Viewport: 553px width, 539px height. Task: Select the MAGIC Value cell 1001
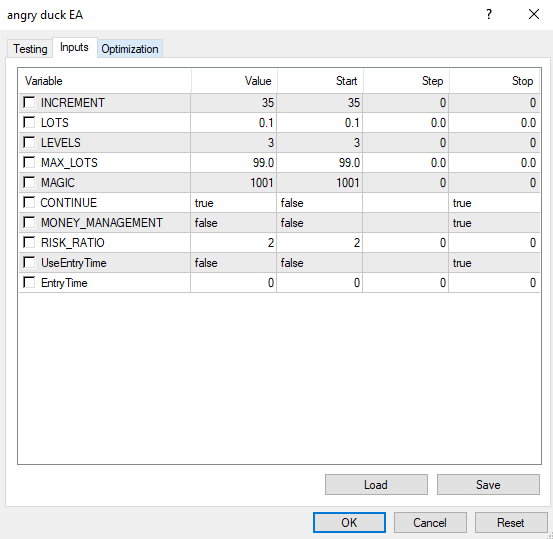[233, 182]
